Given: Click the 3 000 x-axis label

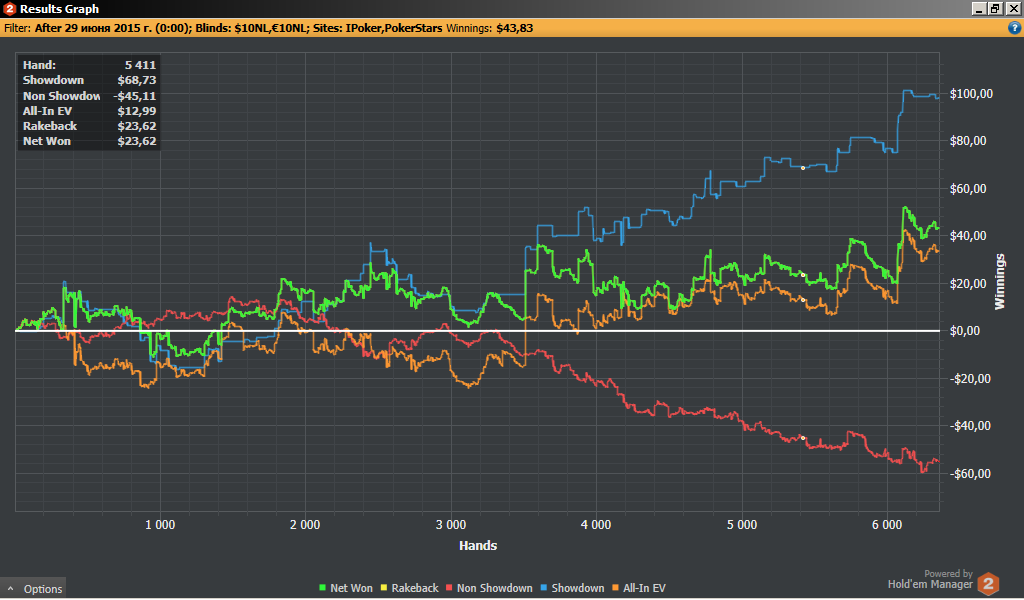Looking at the screenshot, I should (x=451, y=525).
